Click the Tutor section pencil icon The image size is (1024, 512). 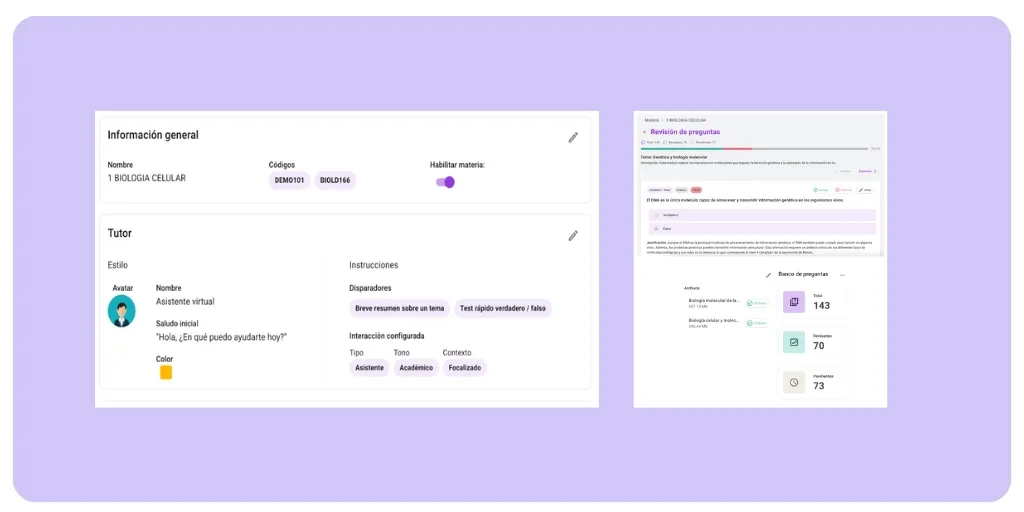point(573,236)
